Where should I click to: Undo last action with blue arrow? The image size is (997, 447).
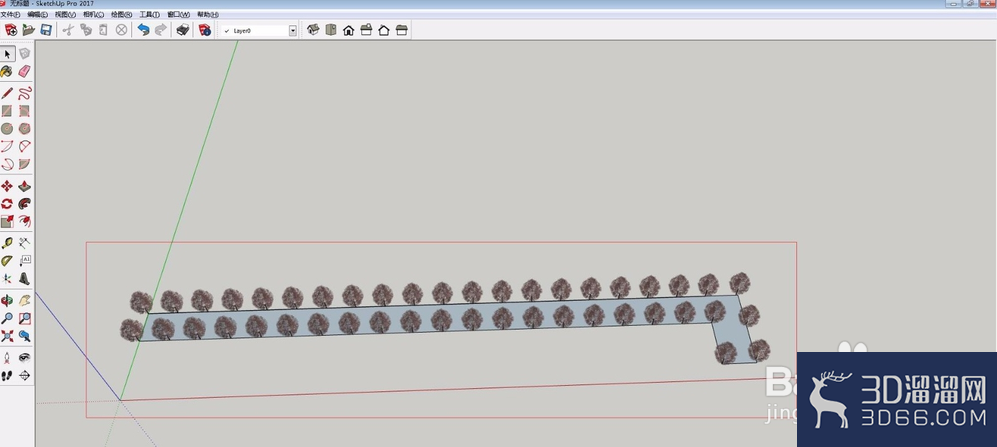(x=143, y=30)
